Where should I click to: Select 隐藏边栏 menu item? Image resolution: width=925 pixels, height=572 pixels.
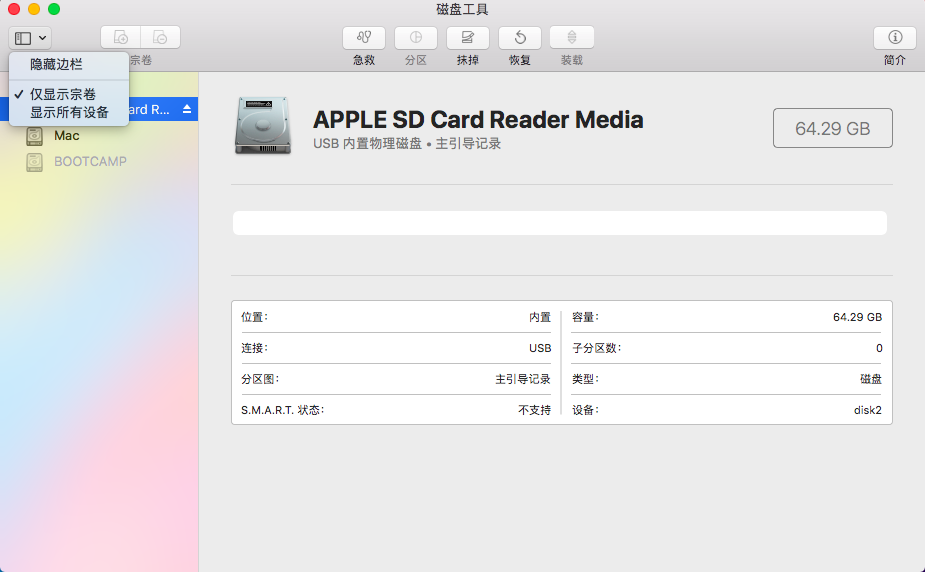coord(69,64)
